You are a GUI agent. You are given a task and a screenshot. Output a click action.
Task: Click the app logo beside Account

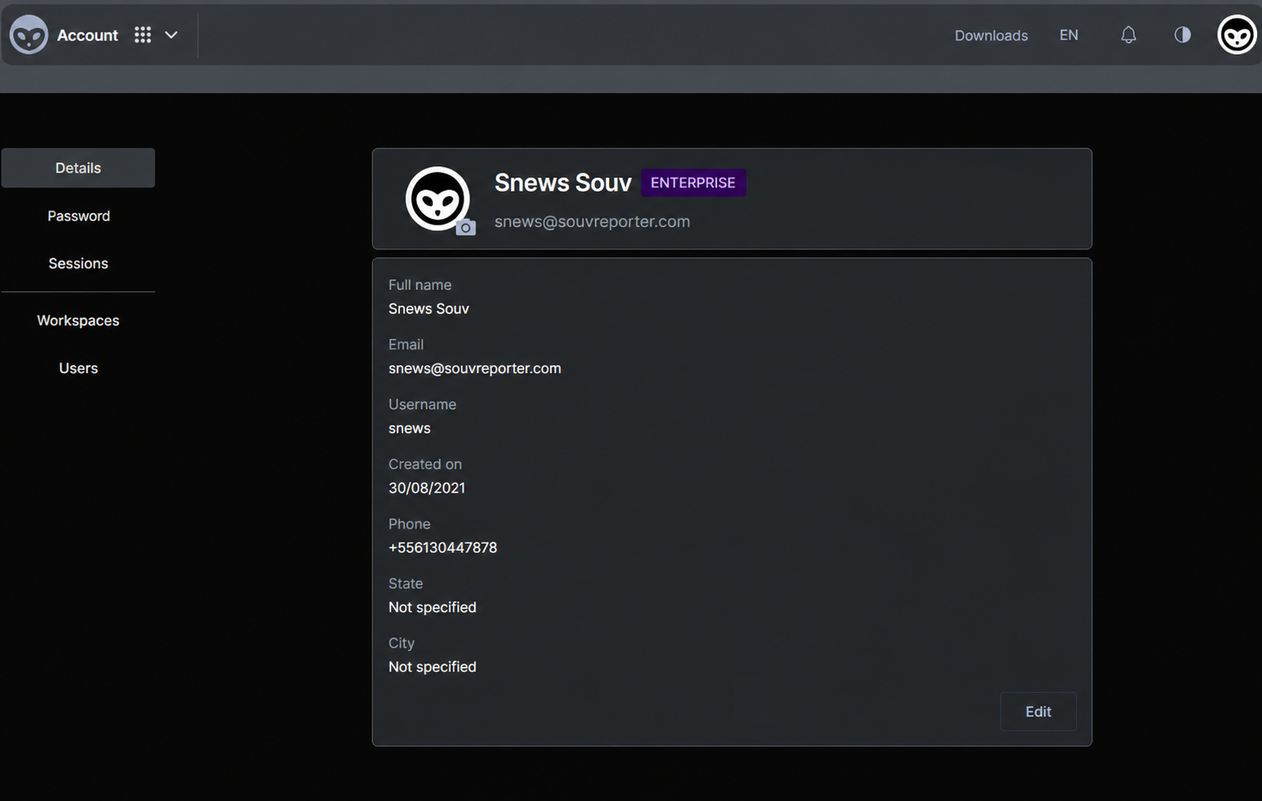coord(29,35)
